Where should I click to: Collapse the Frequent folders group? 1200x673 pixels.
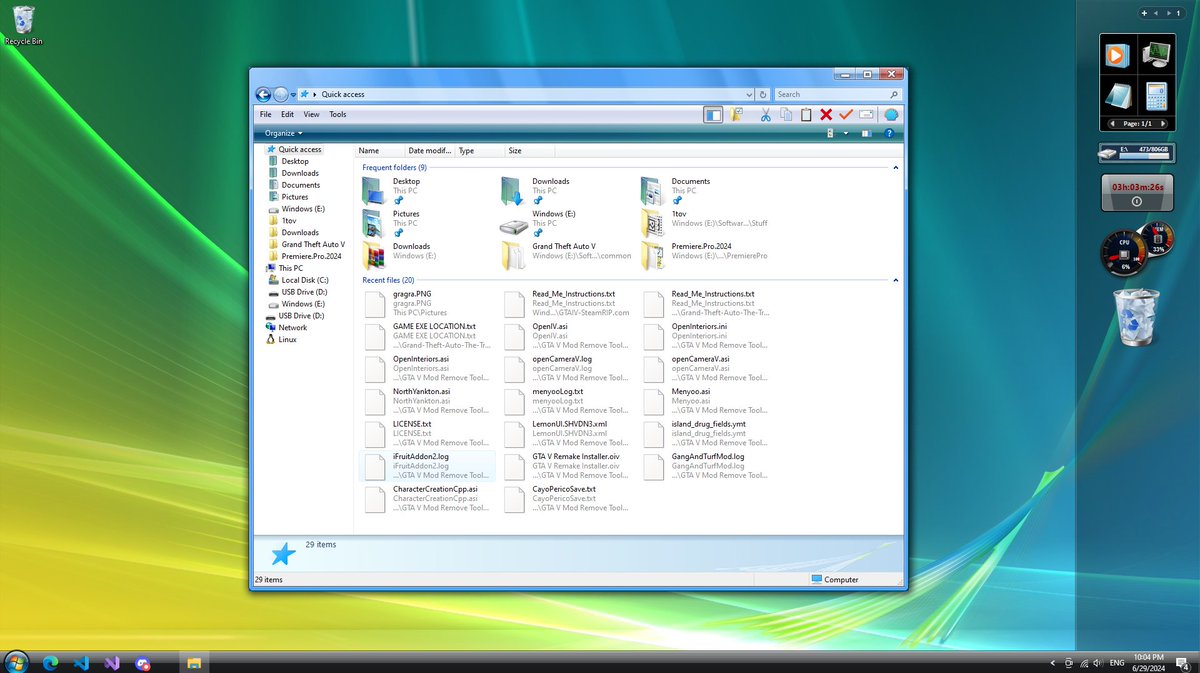[896, 167]
